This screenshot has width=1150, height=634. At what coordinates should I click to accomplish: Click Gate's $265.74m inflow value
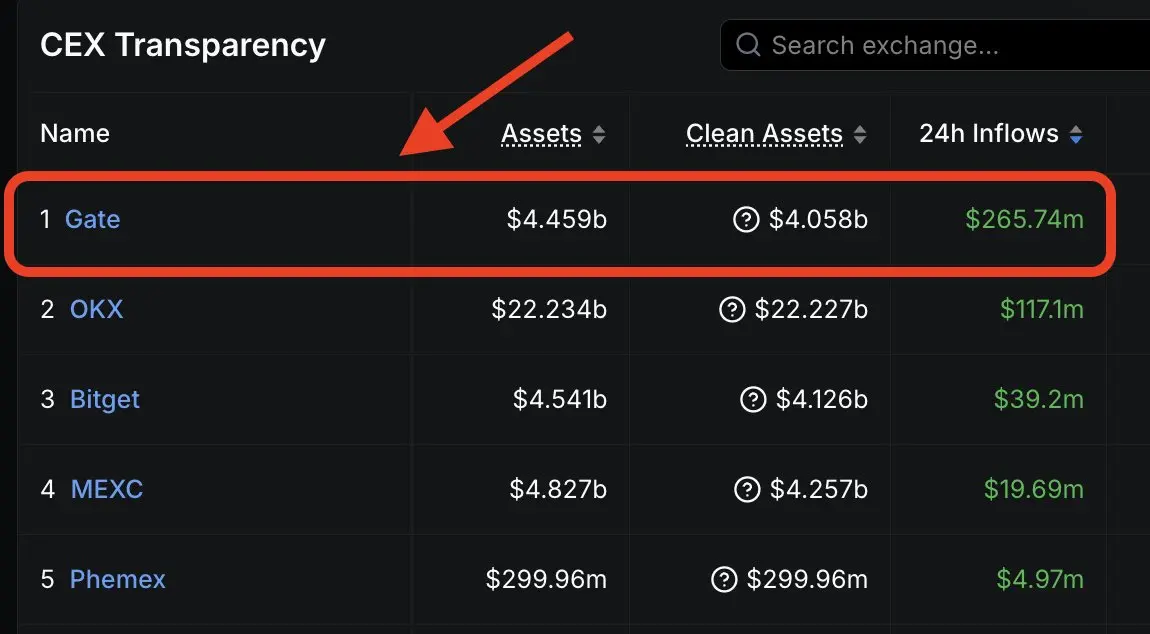1025,219
